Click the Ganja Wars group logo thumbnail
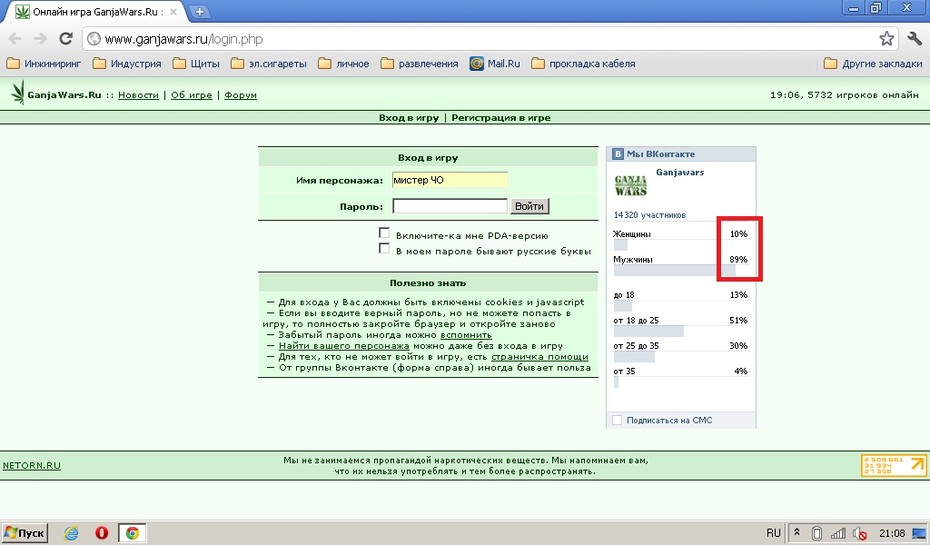This screenshot has height=545, width=930. tap(630, 186)
